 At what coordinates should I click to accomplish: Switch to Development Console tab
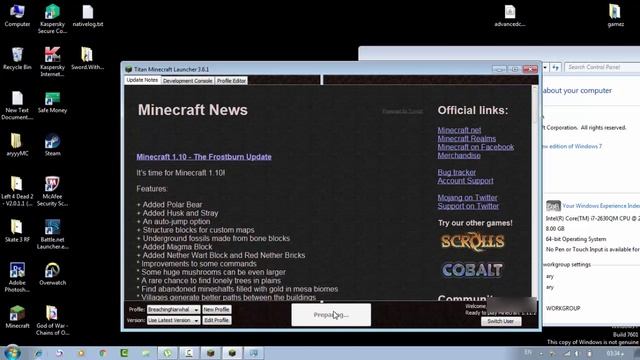pyautogui.click(x=187, y=81)
